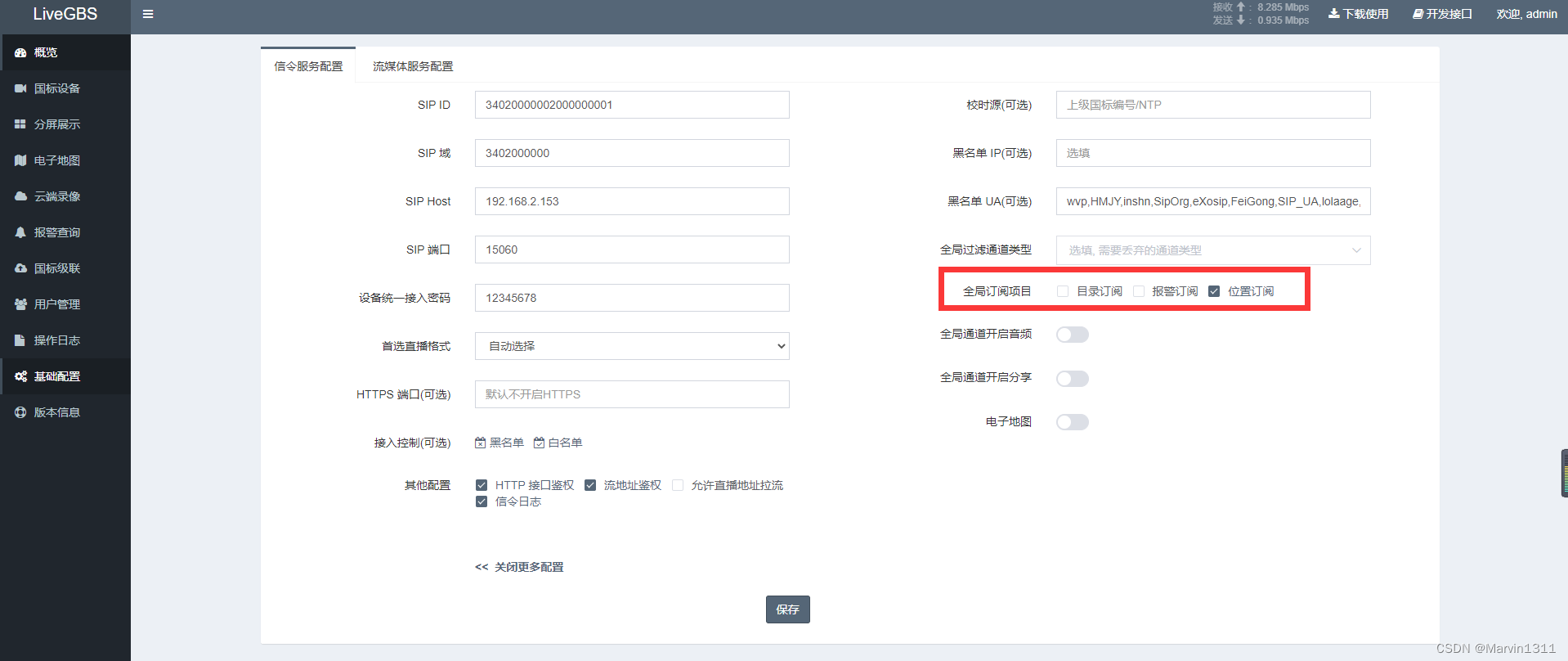Image resolution: width=1568 pixels, height=661 pixels.
Task: Open the 白名单 calendar icon
Action: 540,443
